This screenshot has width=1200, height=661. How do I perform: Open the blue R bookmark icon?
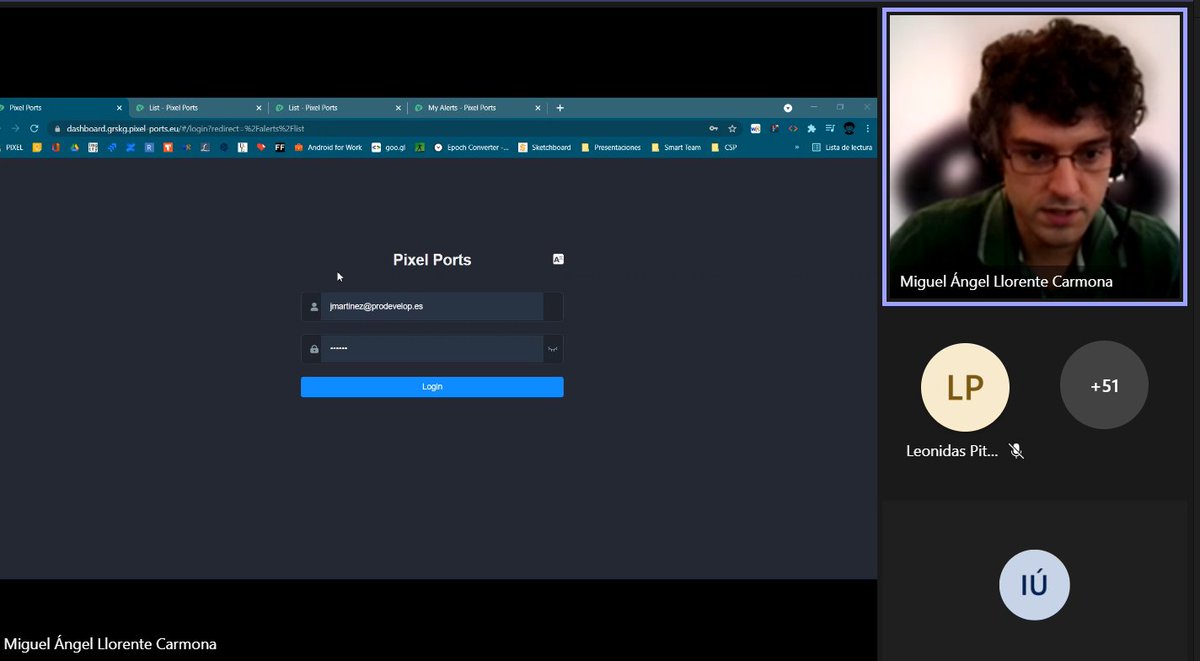148,148
